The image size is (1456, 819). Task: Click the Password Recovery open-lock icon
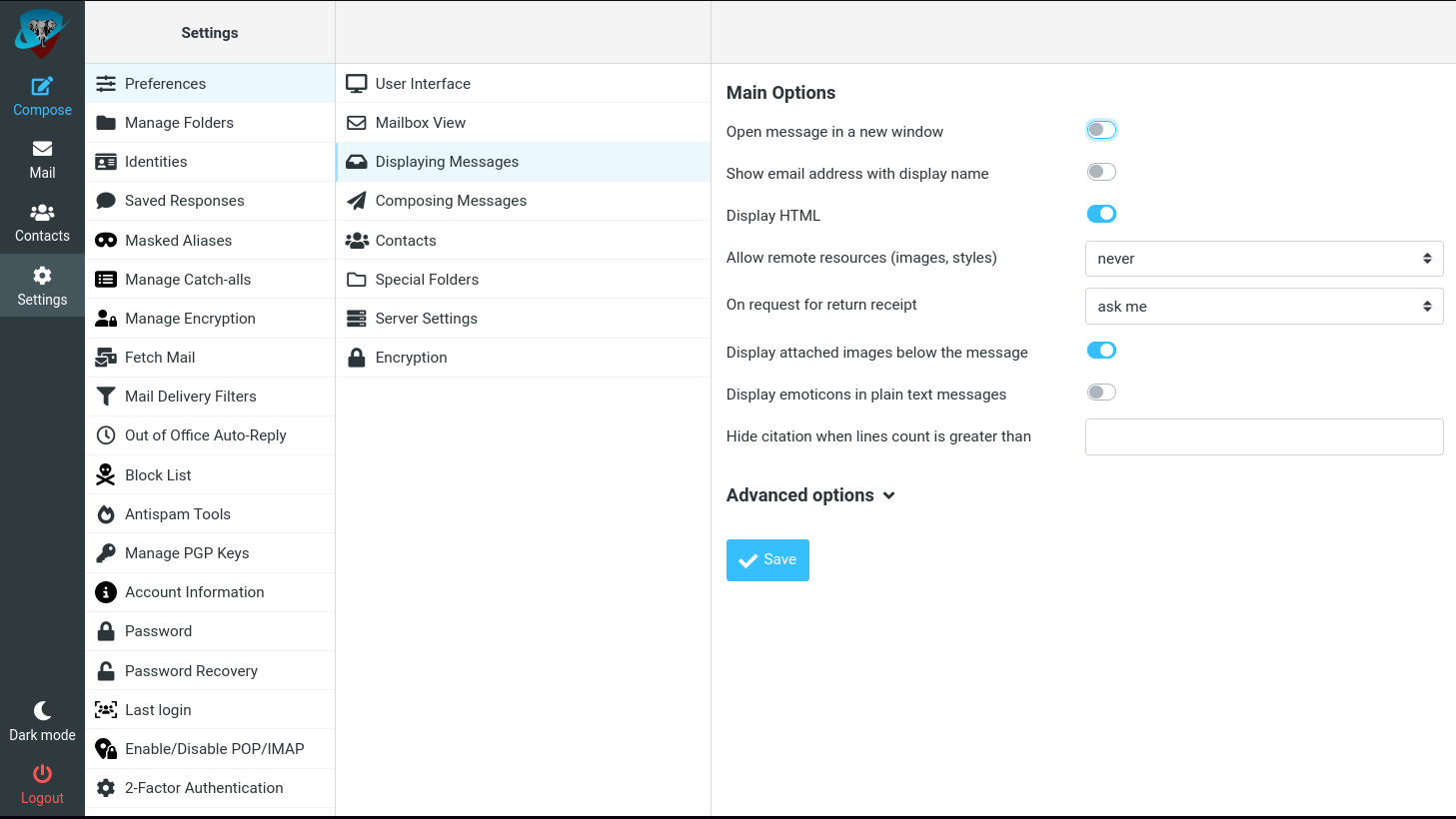coord(106,671)
